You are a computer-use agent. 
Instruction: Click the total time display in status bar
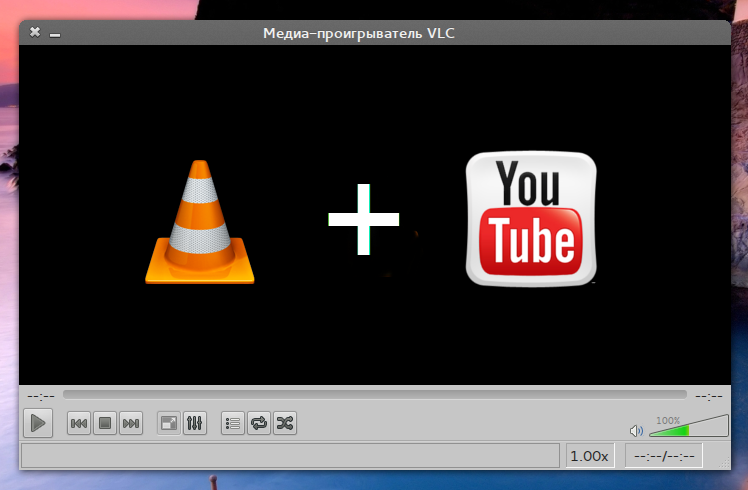[x=663, y=456]
